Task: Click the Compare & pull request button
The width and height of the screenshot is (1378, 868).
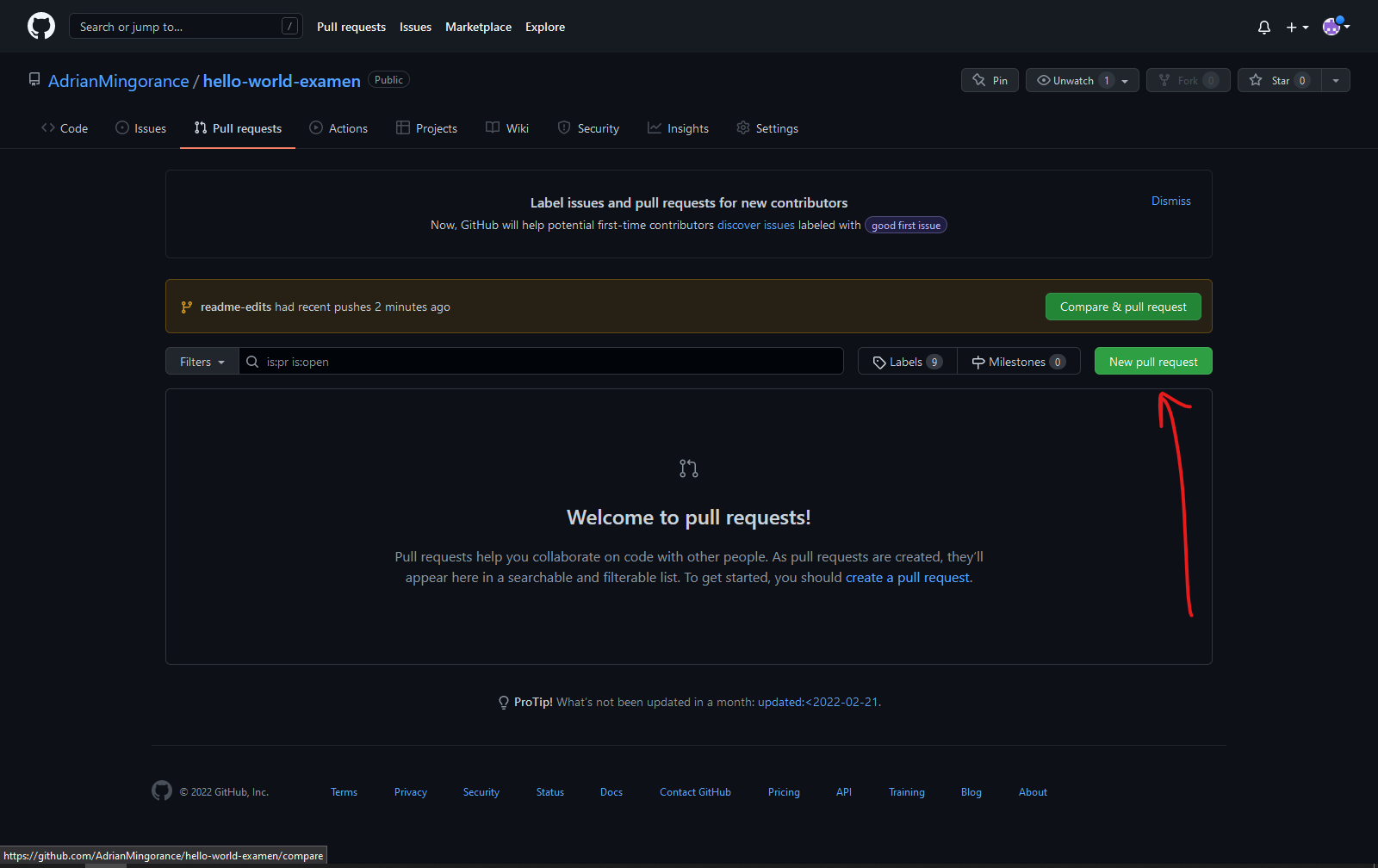Action: pyautogui.click(x=1123, y=306)
